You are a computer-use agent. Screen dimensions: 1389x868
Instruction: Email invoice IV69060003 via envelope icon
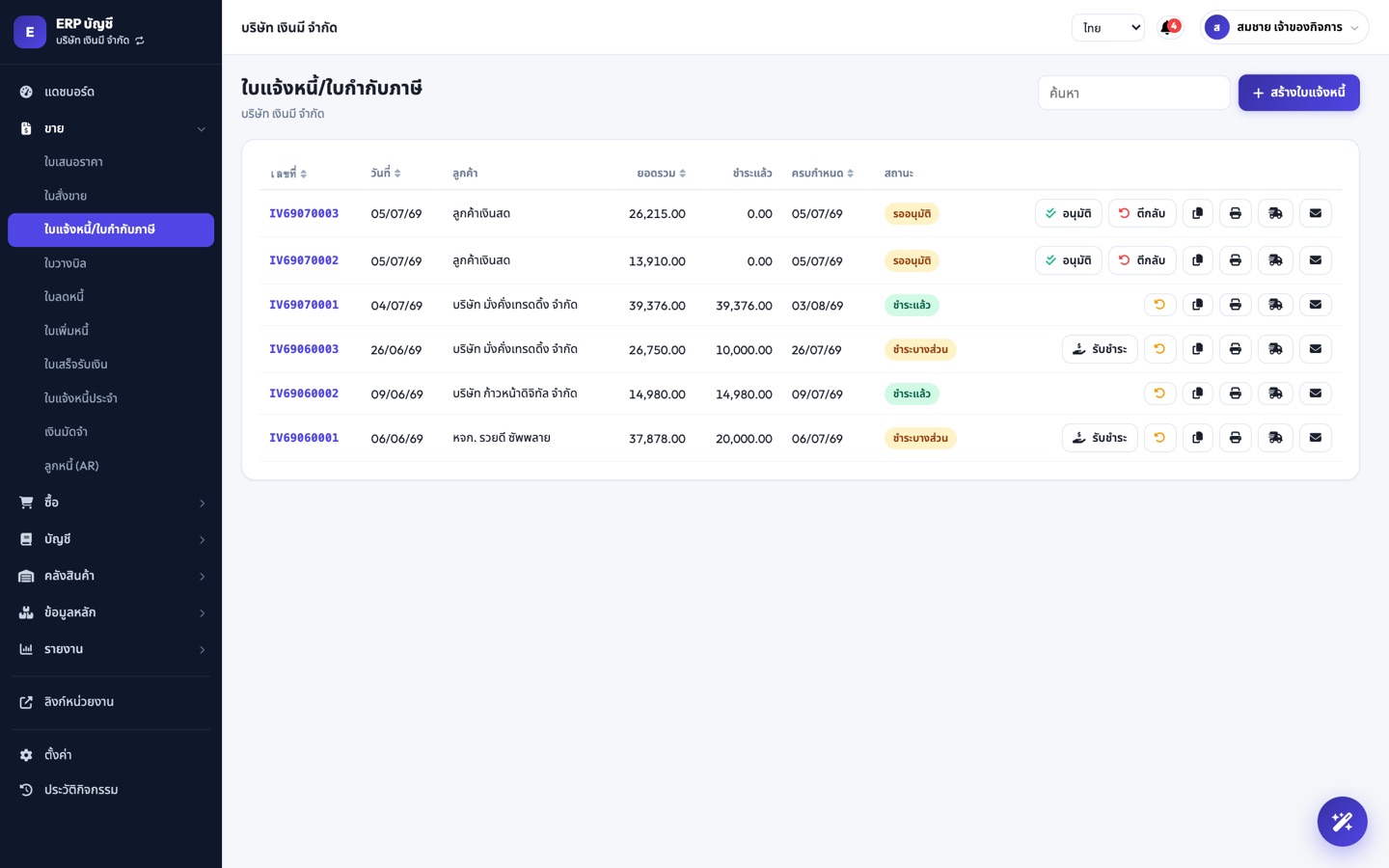click(1316, 349)
